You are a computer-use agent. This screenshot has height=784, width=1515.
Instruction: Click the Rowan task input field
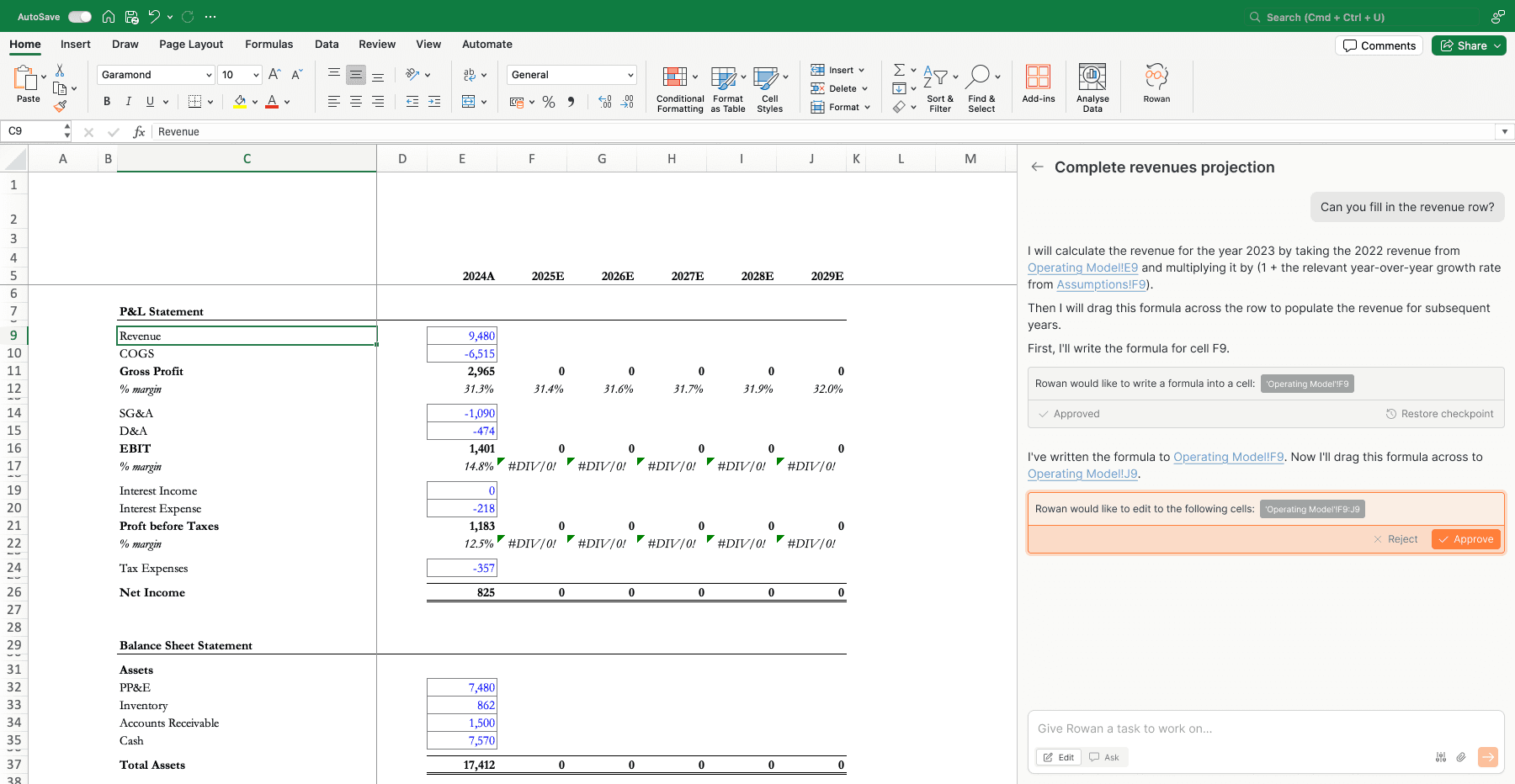pyautogui.click(x=1266, y=728)
